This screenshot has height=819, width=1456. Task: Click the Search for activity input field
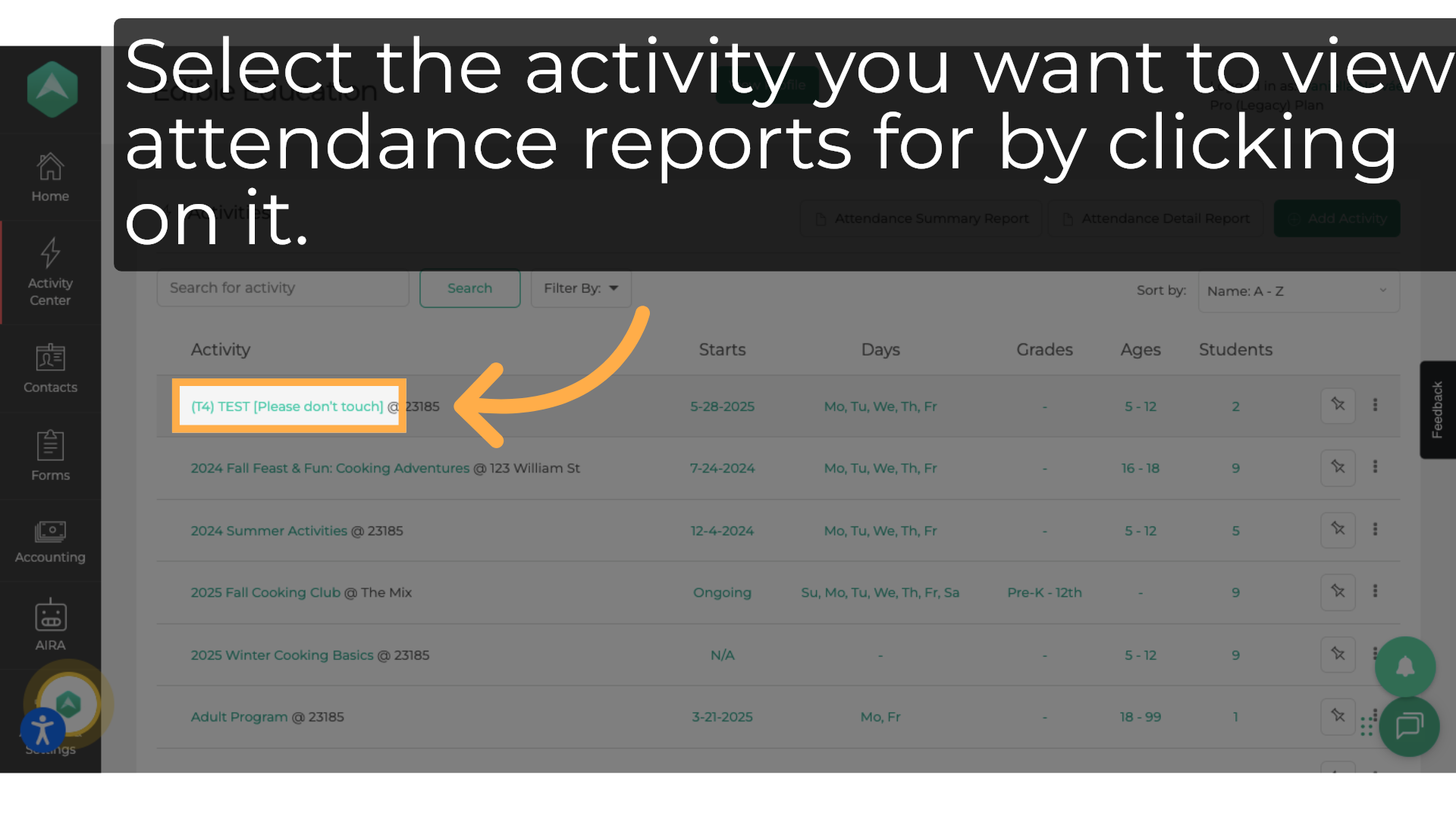pos(283,288)
